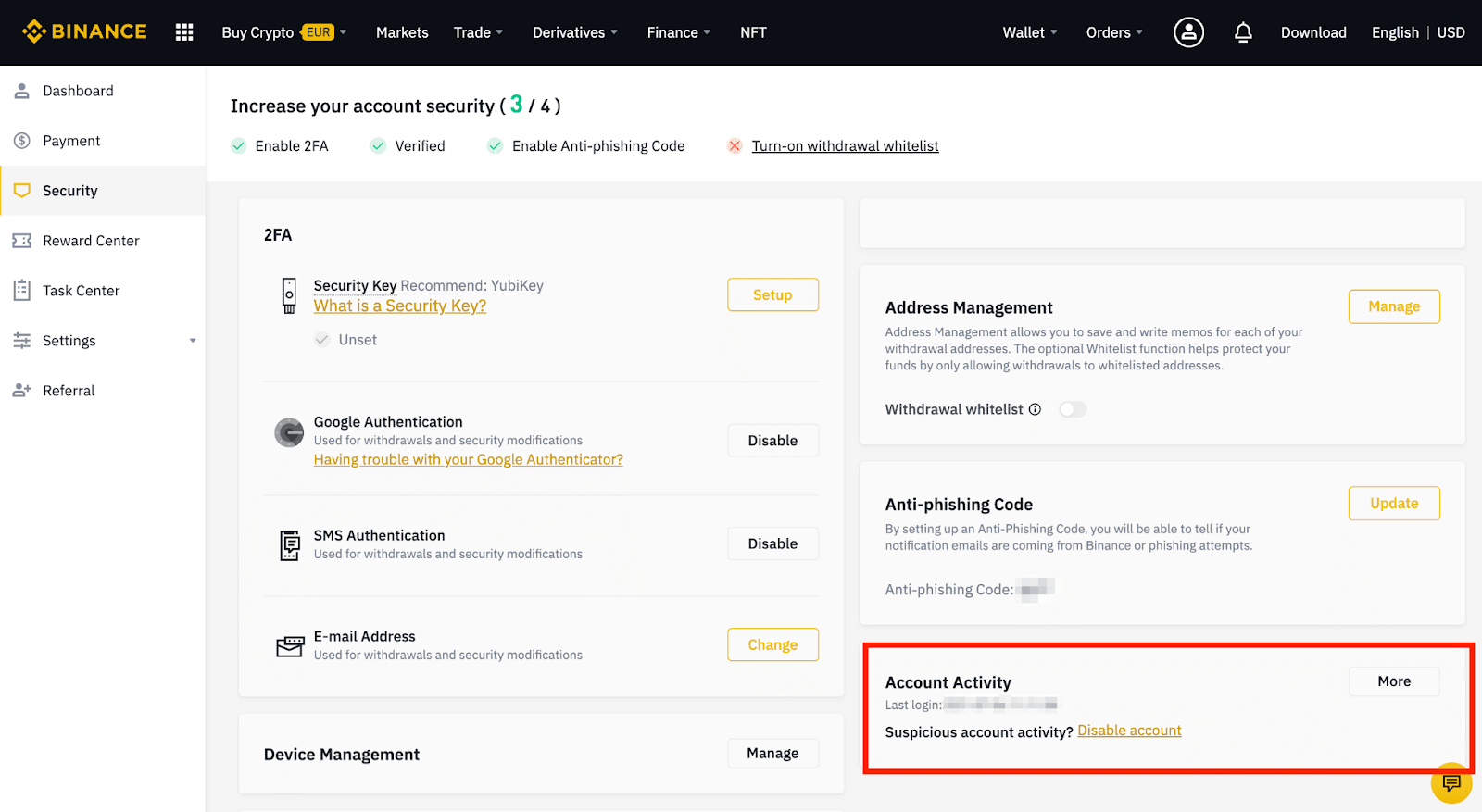Click the Referral add-person icon
The width and height of the screenshot is (1482, 812).
(22, 391)
